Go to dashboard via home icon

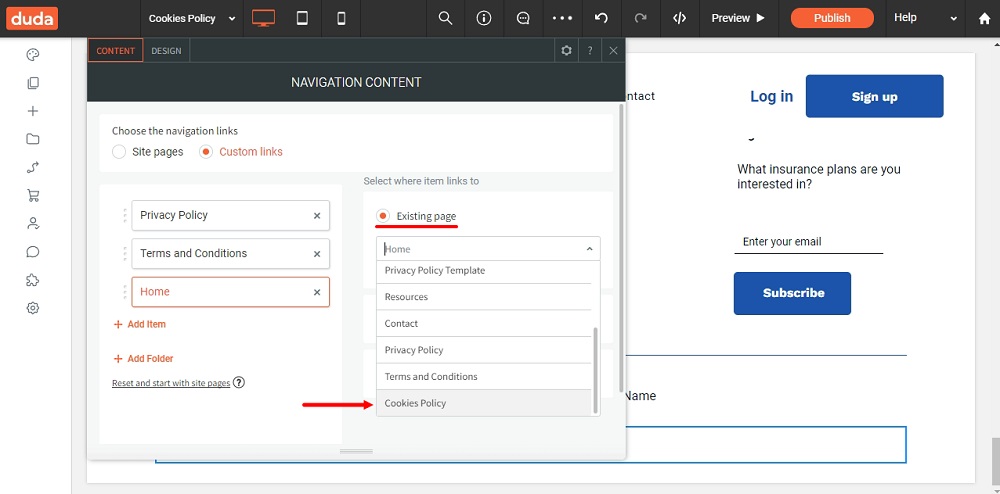tap(985, 18)
